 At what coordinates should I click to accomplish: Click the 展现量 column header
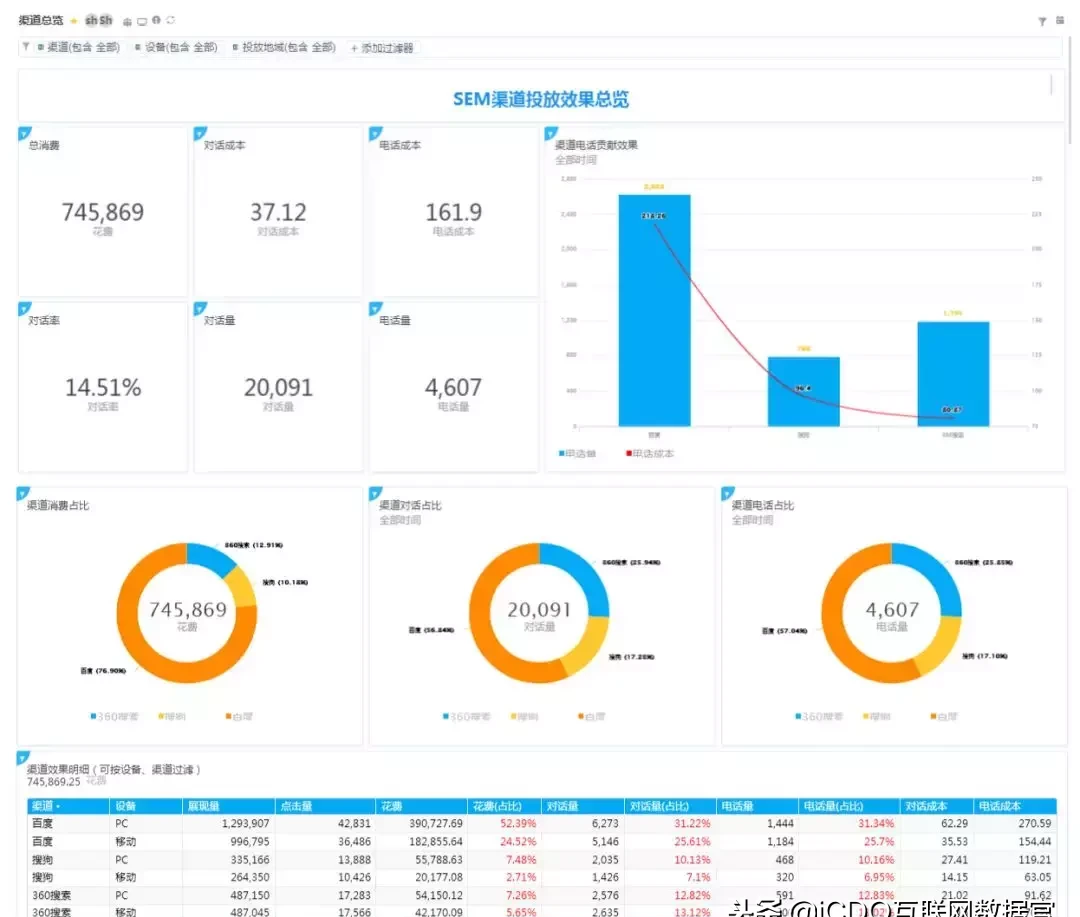pyautogui.click(x=229, y=806)
